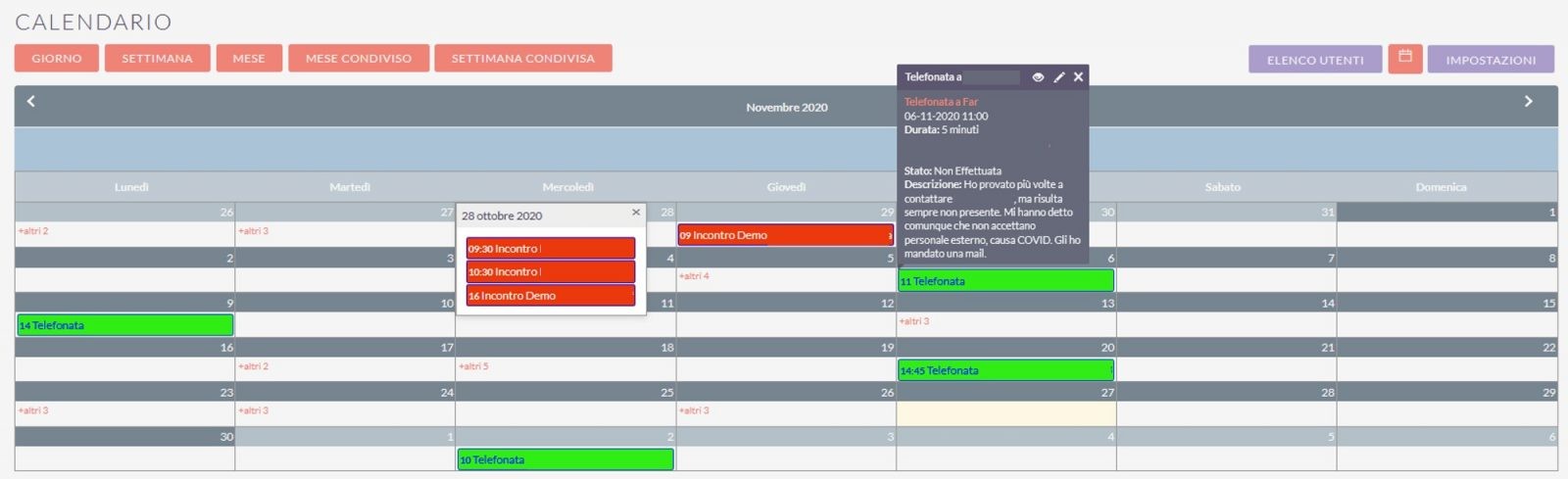Viewport: 1568px width, 479px height.
Task: Switch to SETTIMANA view
Action: click(157, 58)
